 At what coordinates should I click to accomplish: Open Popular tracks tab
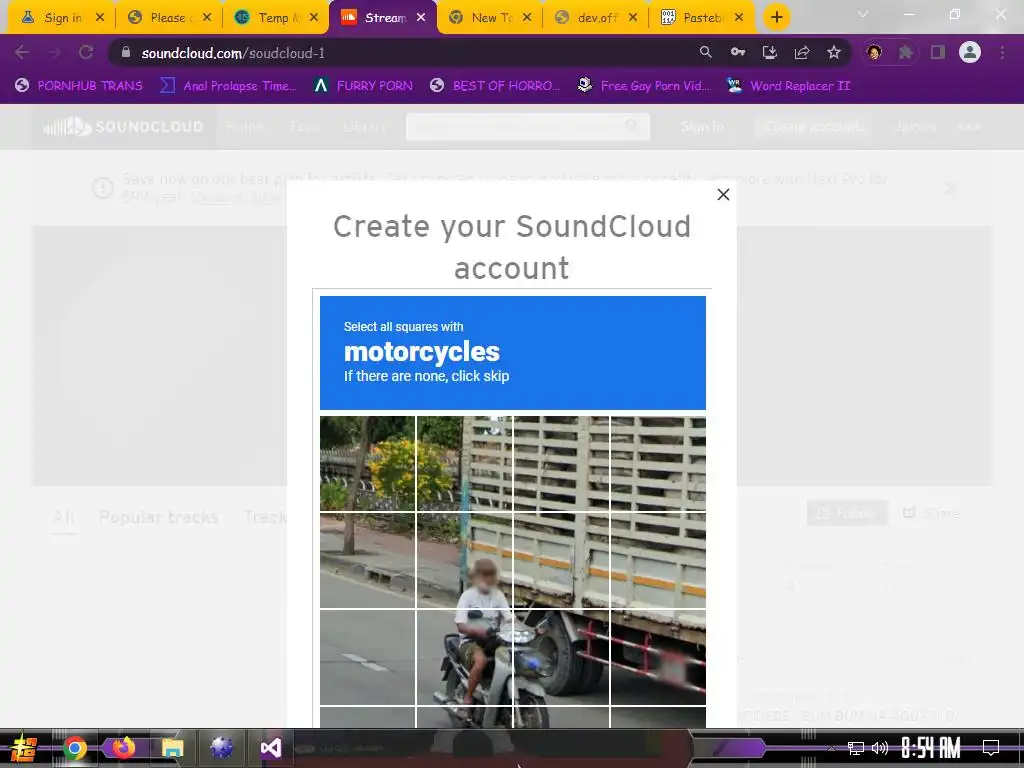[159, 517]
